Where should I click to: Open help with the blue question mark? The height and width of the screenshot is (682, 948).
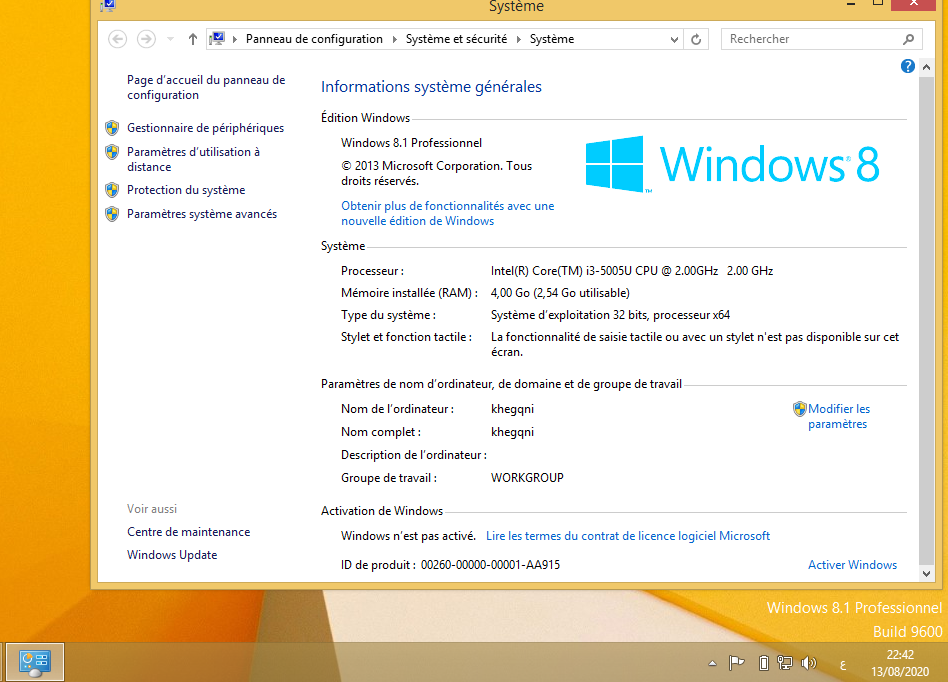[x=907, y=66]
